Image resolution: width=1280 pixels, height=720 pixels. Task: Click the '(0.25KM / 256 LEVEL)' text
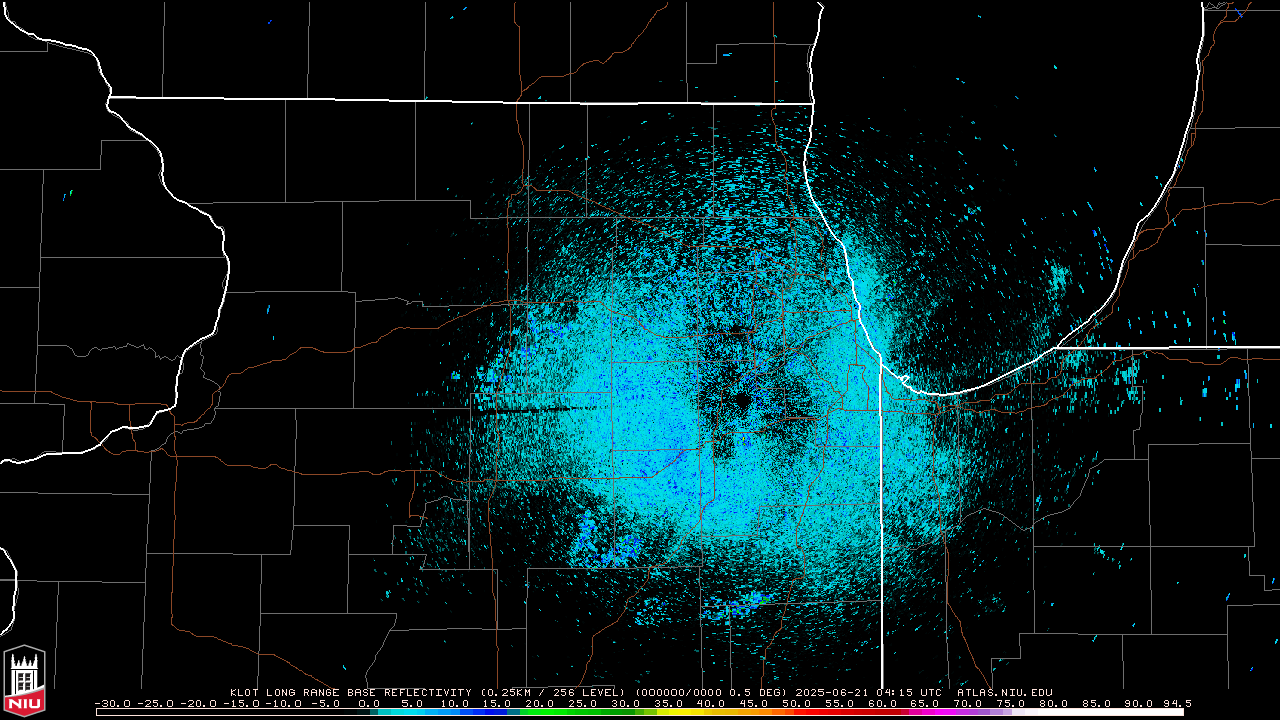(552, 692)
